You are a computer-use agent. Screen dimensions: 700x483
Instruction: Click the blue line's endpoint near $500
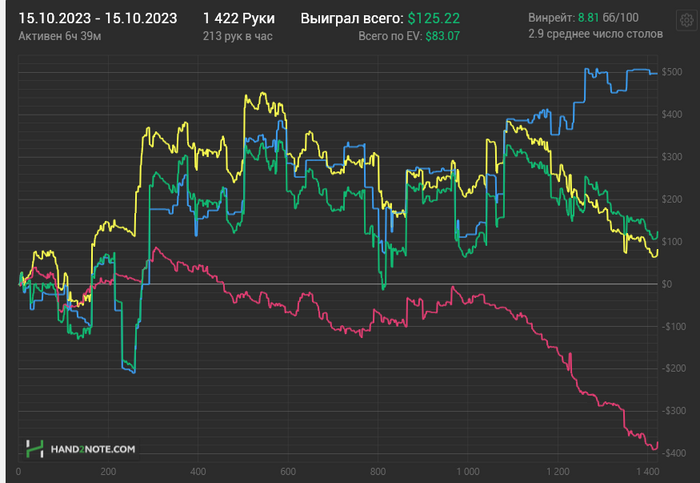click(x=656, y=74)
